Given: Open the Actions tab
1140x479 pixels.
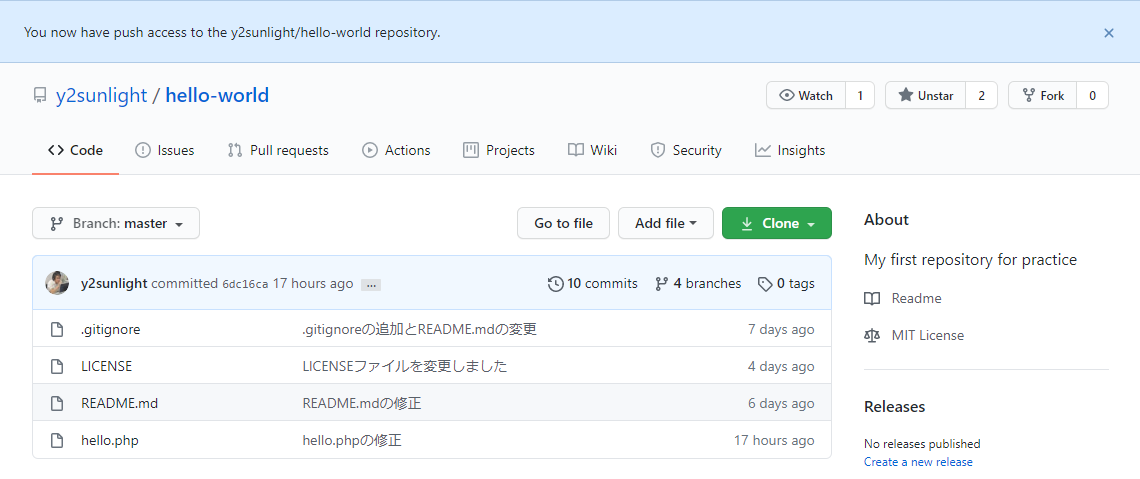Looking at the screenshot, I should click(396, 150).
